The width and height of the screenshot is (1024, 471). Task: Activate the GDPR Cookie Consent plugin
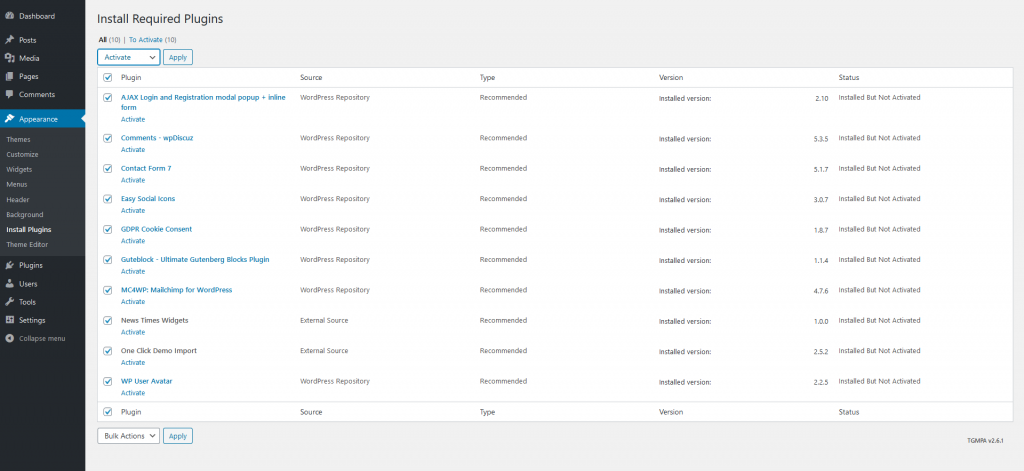pos(133,240)
